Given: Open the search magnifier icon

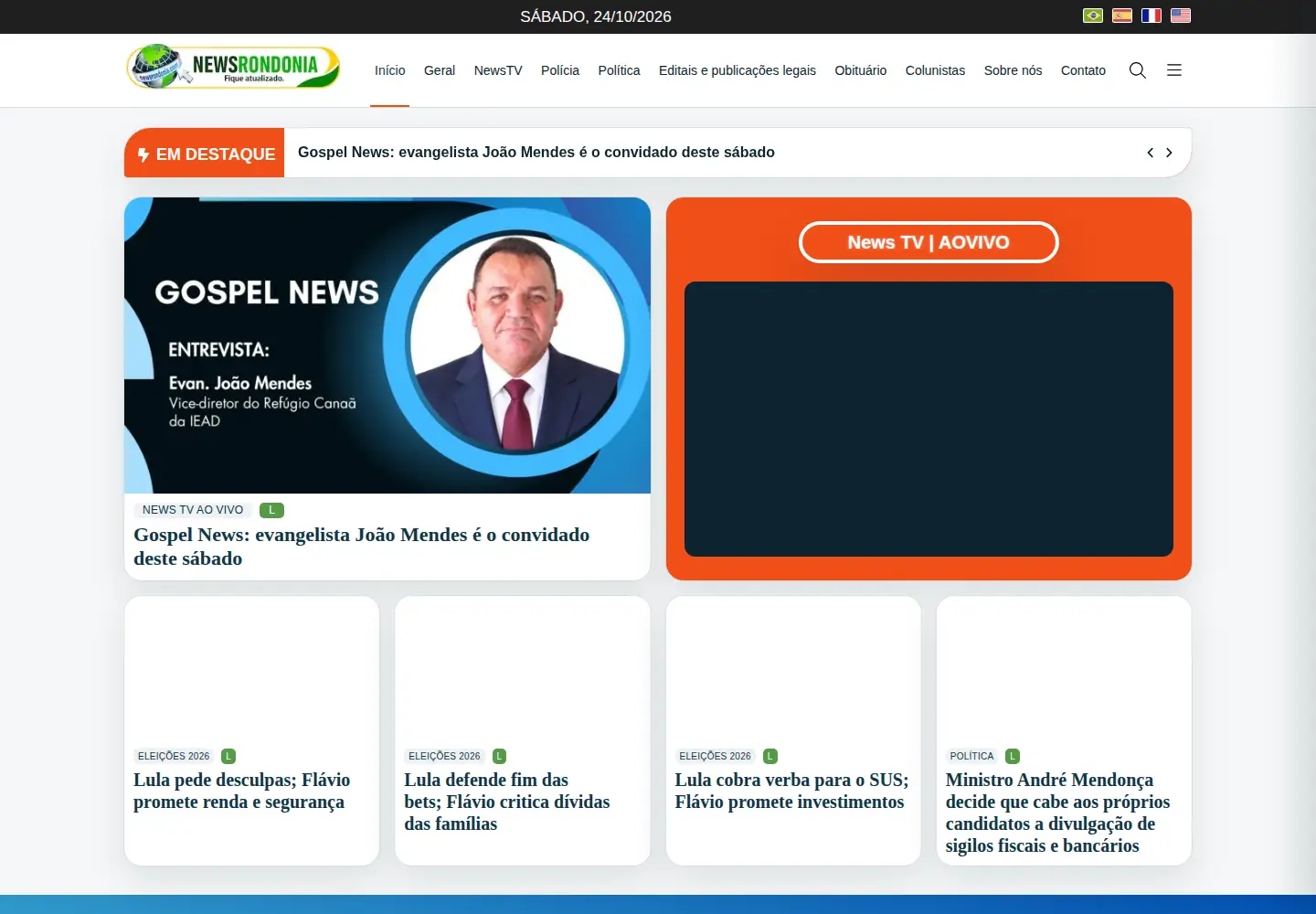Looking at the screenshot, I should (x=1138, y=70).
